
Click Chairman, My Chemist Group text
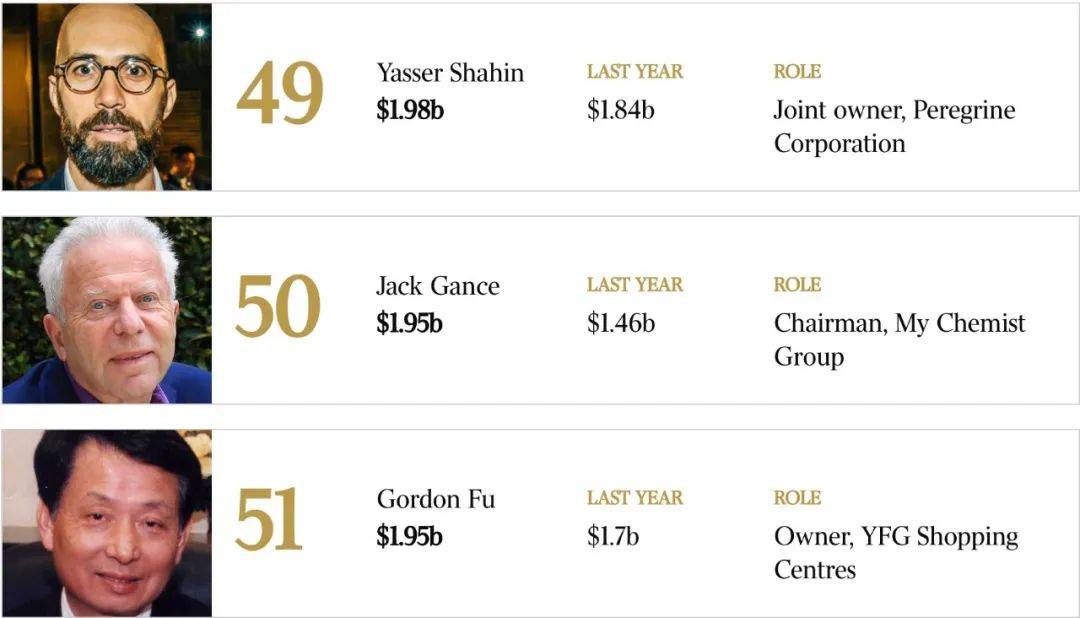[900, 340]
